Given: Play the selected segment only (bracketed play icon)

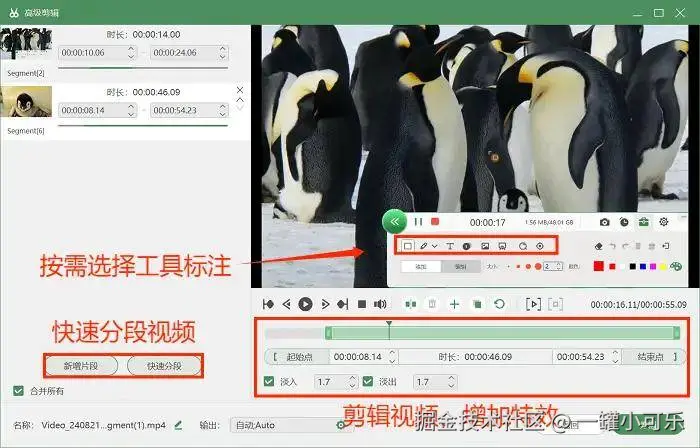Looking at the screenshot, I should (x=533, y=304).
